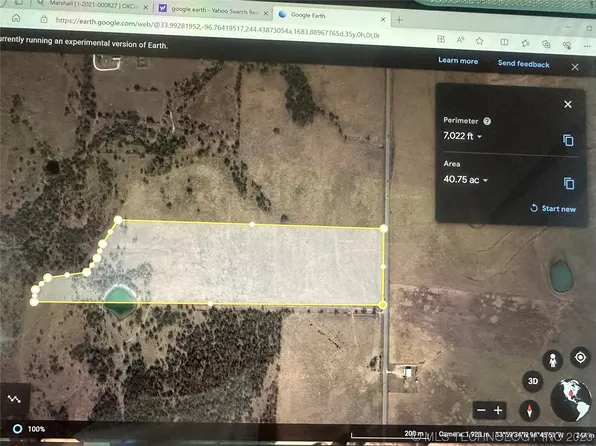Select the bottom-left polygon vertex
The width and height of the screenshot is (596, 446).
[x=34, y=302]
